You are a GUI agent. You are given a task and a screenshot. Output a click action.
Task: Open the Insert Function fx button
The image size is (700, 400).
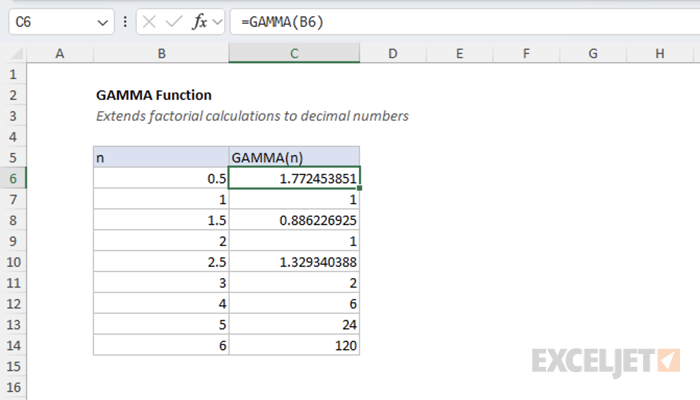click(200, 21)
